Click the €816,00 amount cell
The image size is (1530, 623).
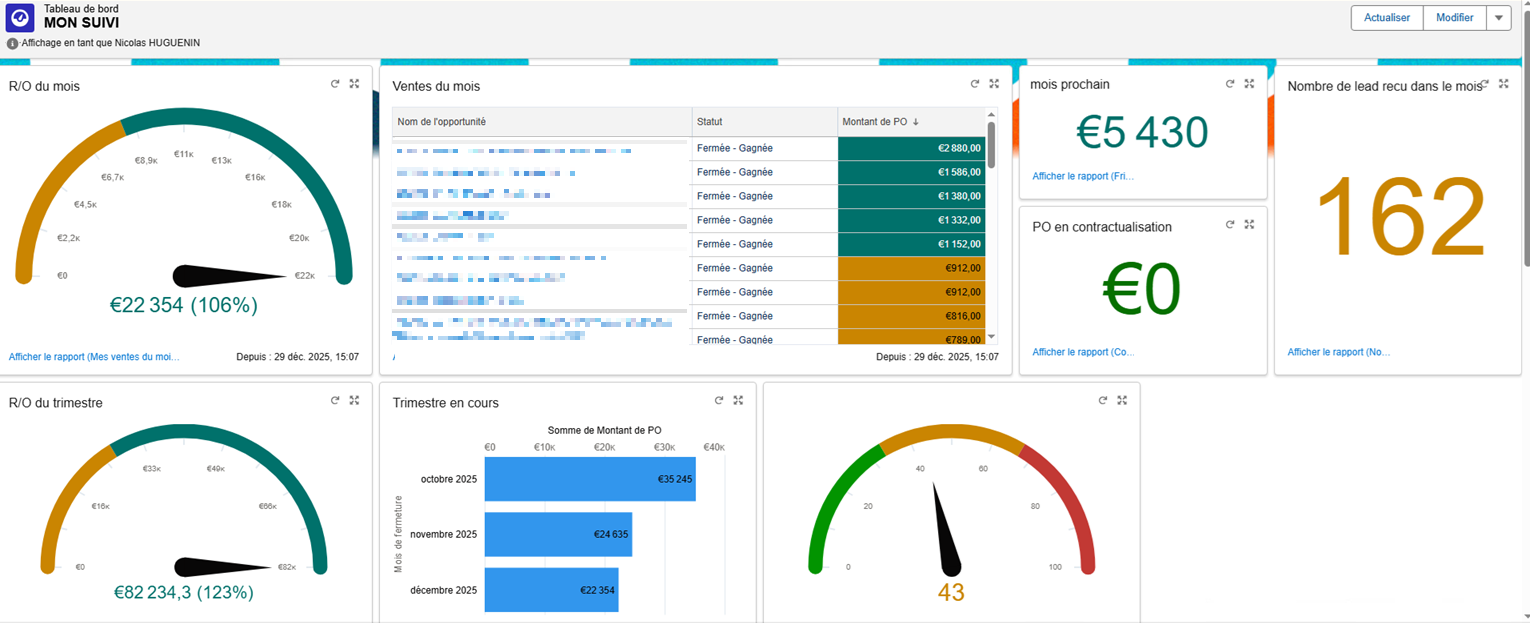pyautogui.click(x=911, y=316)
